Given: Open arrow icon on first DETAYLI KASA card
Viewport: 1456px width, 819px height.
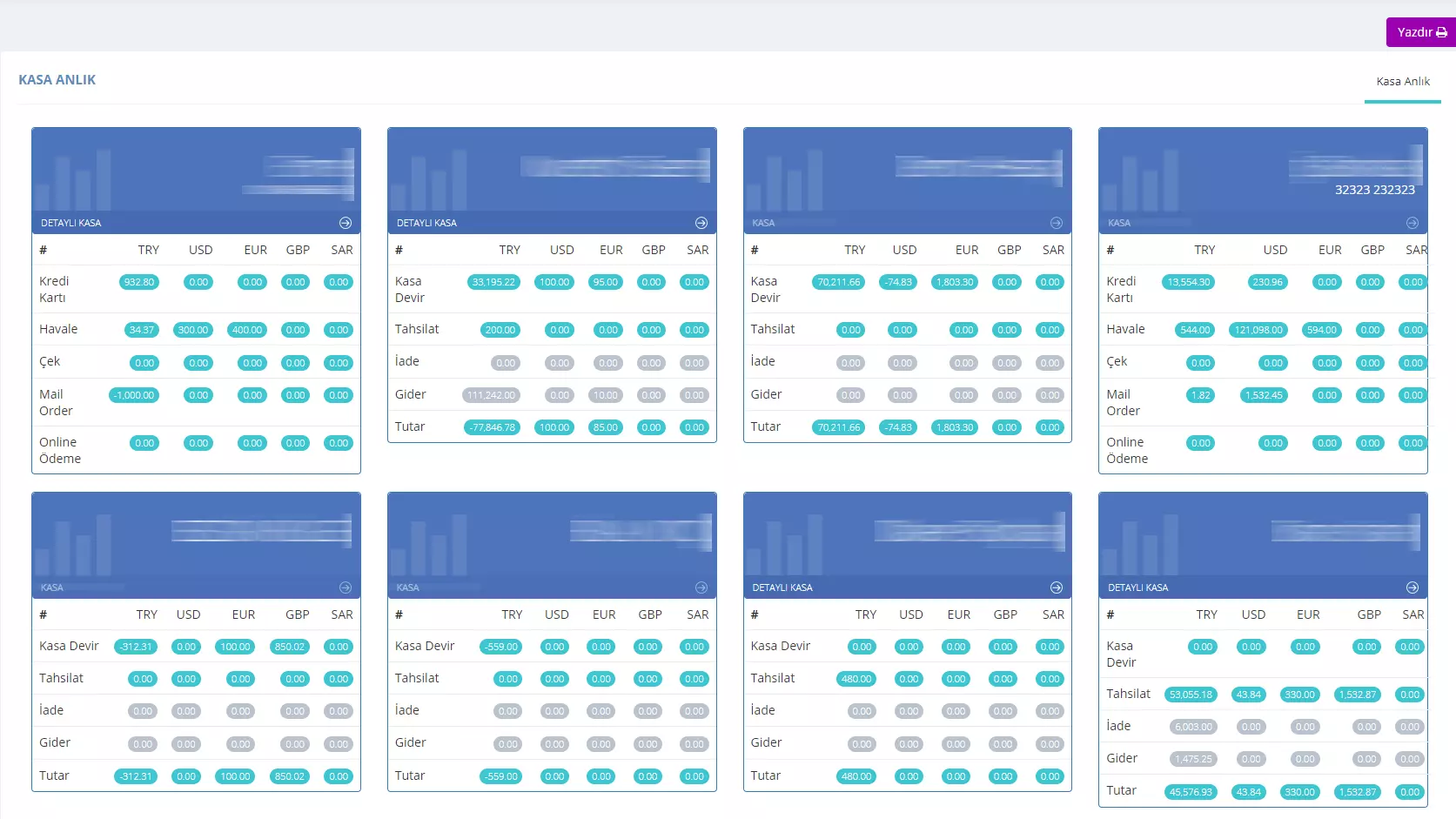Looking at the screenshot, I should (x=346, y=223).
